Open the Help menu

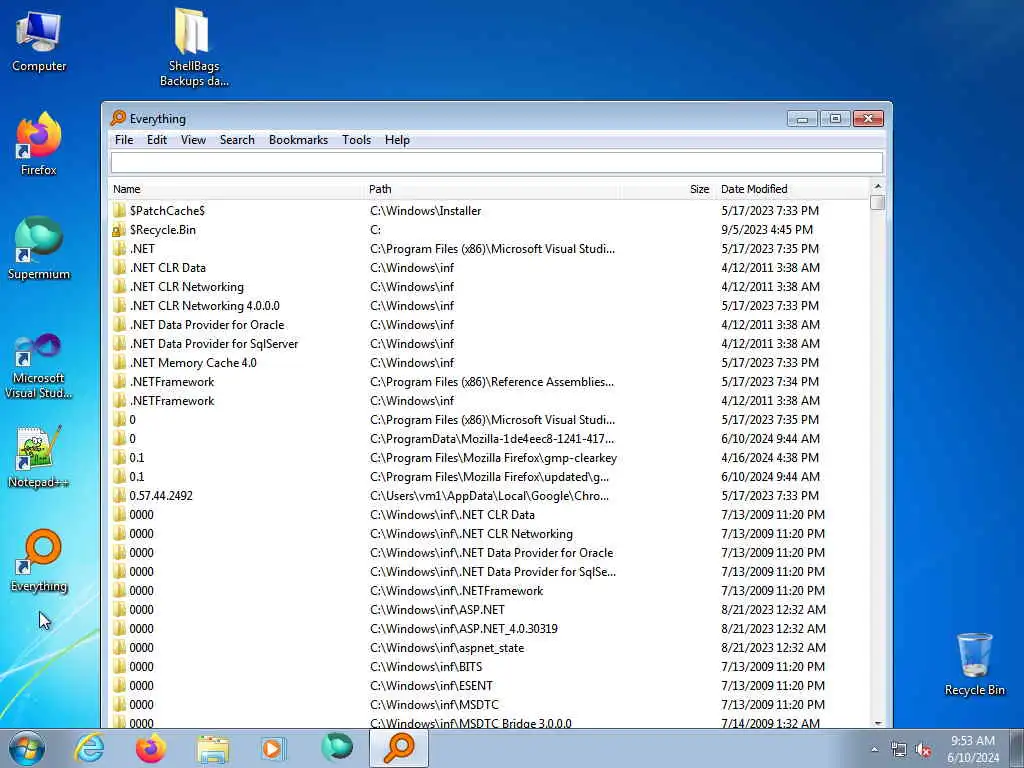click(x=397, y=140)
